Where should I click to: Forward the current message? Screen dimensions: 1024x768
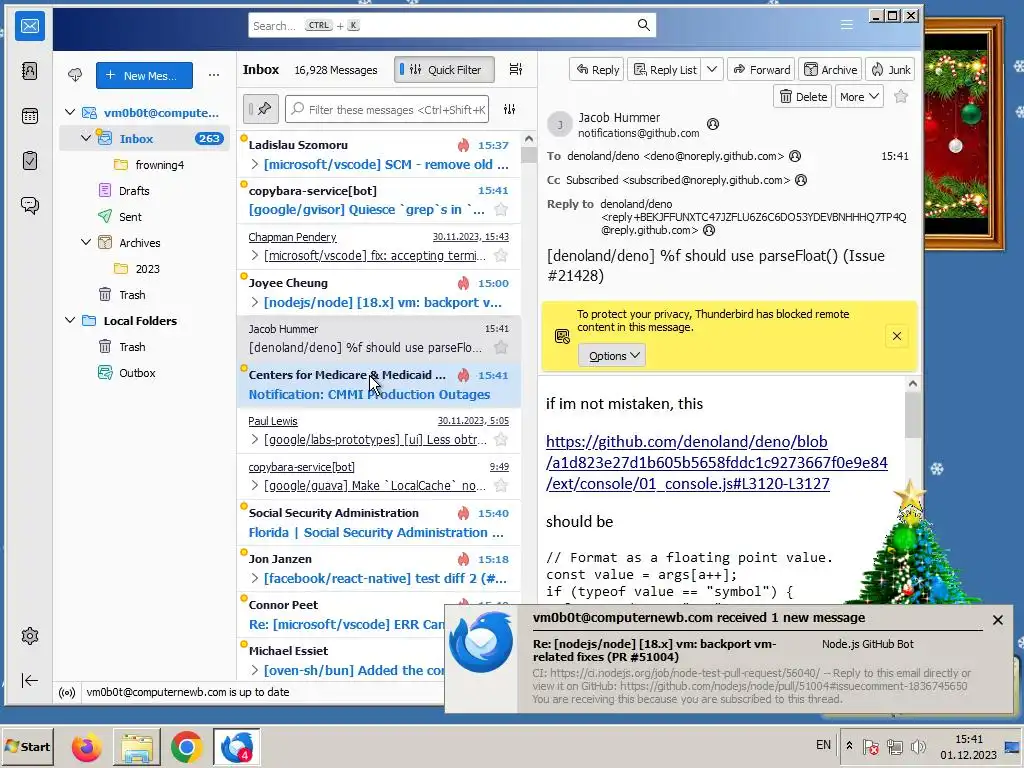761,69
